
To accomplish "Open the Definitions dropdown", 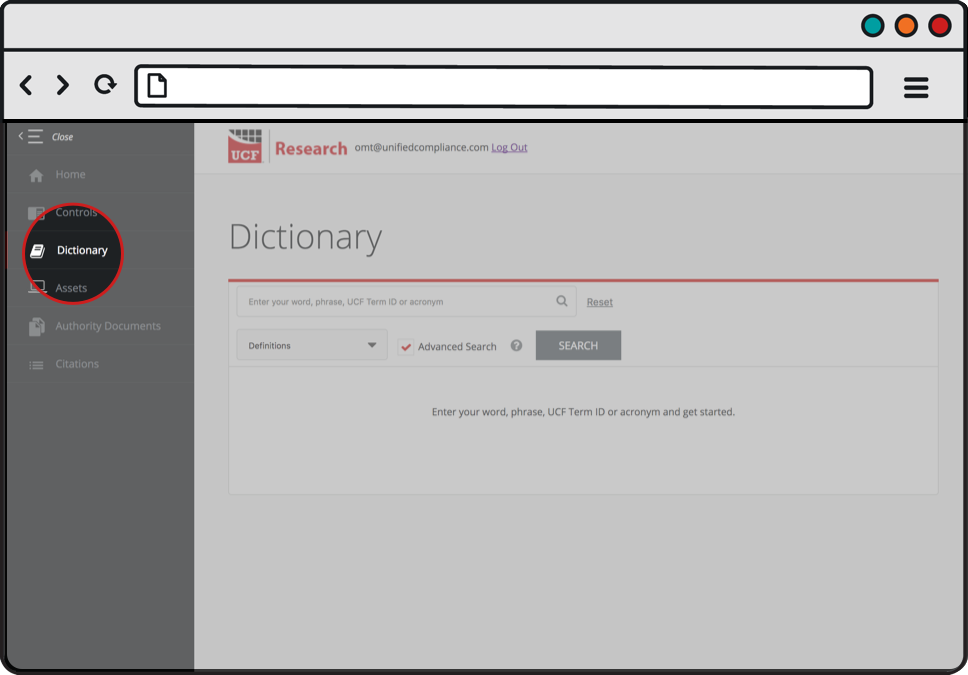I will point(311,345).
